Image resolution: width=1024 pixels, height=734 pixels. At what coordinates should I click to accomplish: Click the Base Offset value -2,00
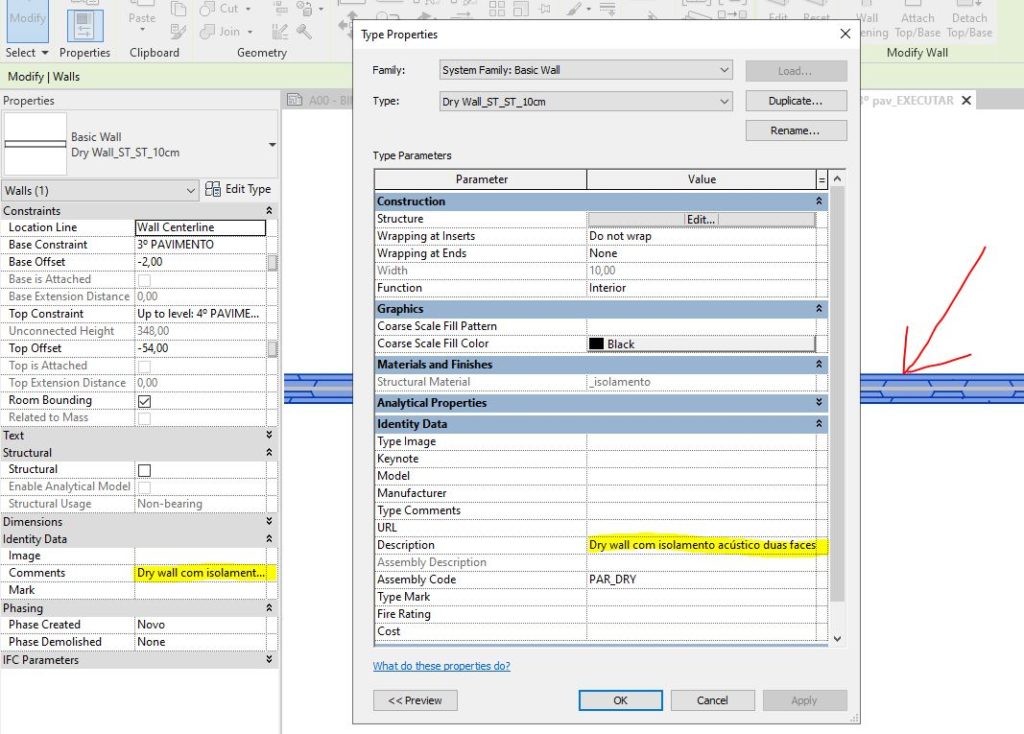point(200,262)
